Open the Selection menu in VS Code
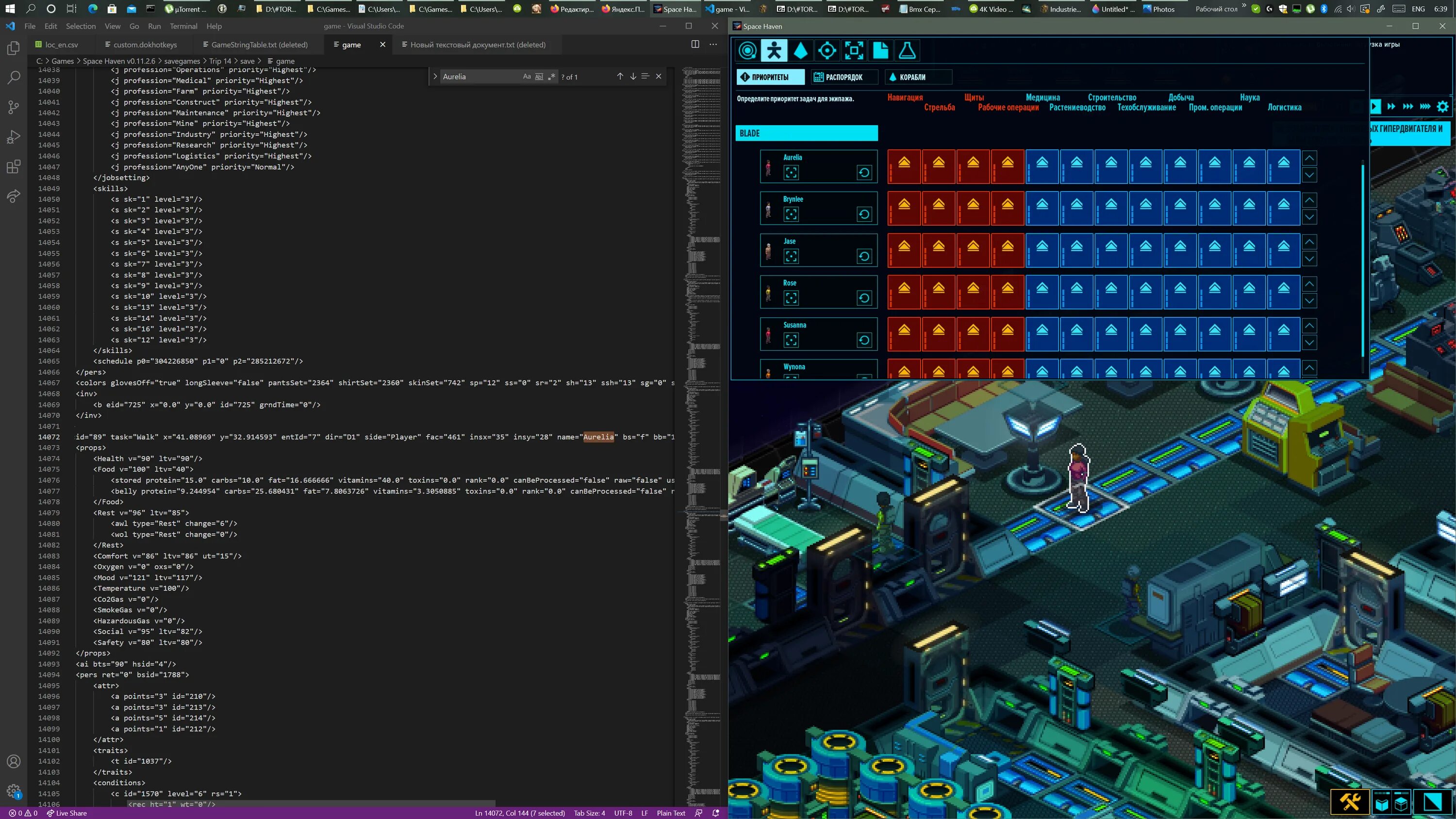The width and height of the screenshot is (1456, 819). point(81,26)
